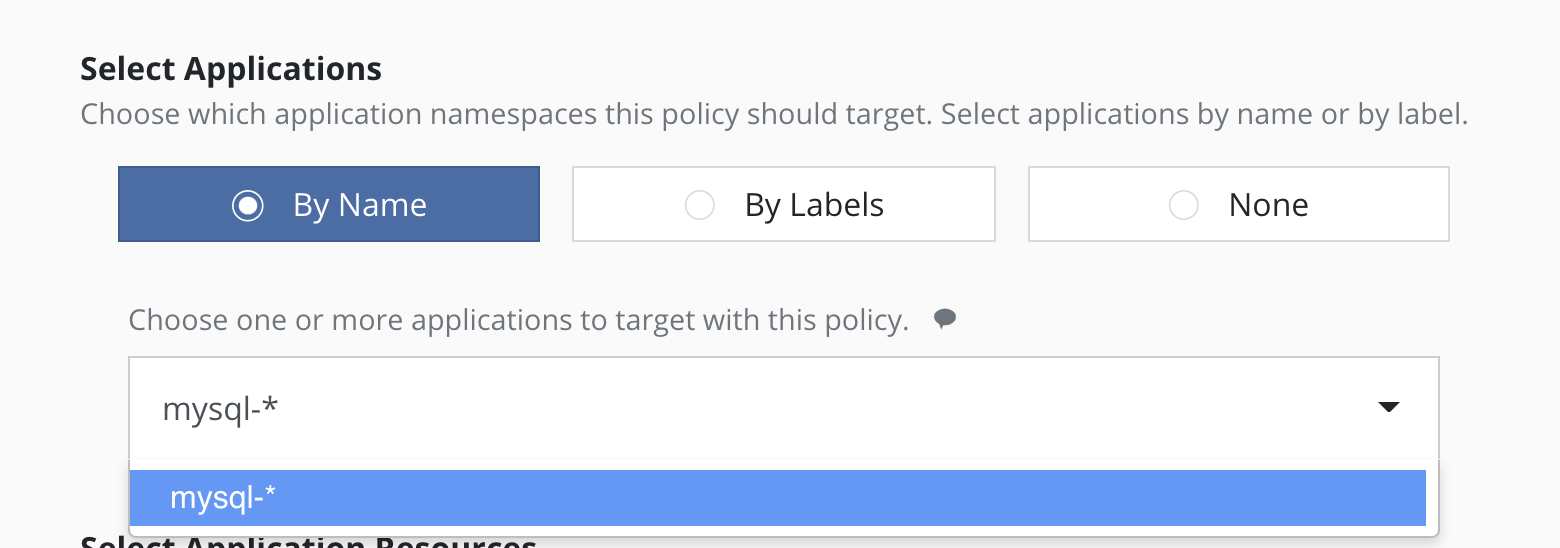
Task: Click the "By Name" text label
Action: coord(359,205)
